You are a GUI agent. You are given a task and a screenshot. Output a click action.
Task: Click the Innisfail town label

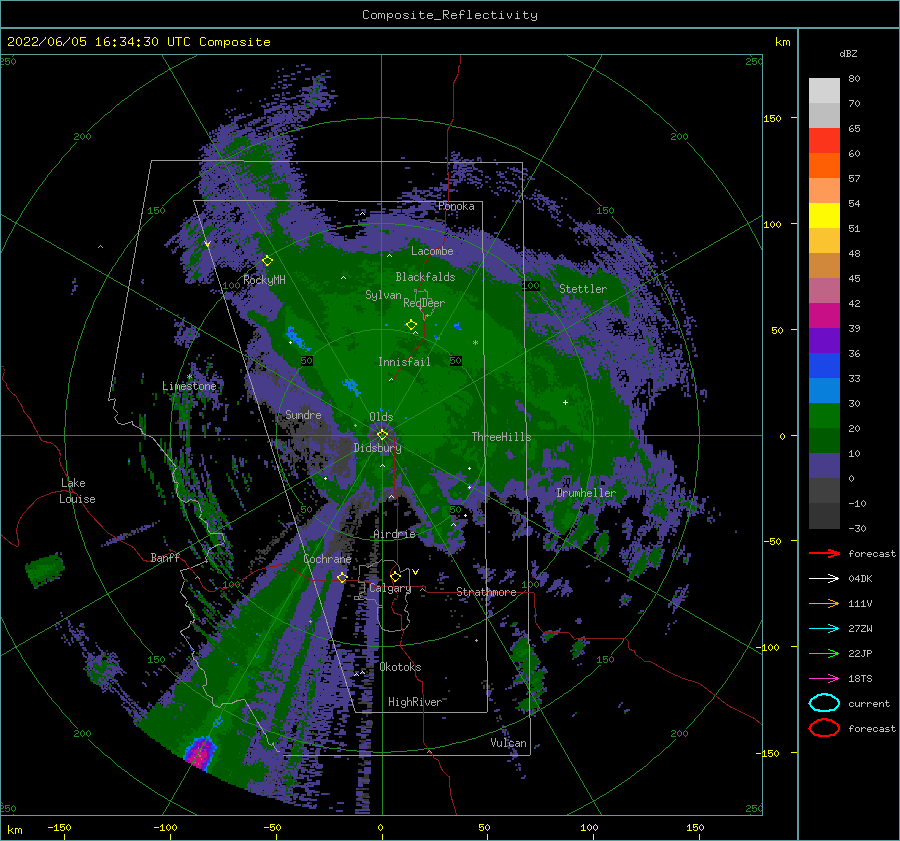[404, 362]
